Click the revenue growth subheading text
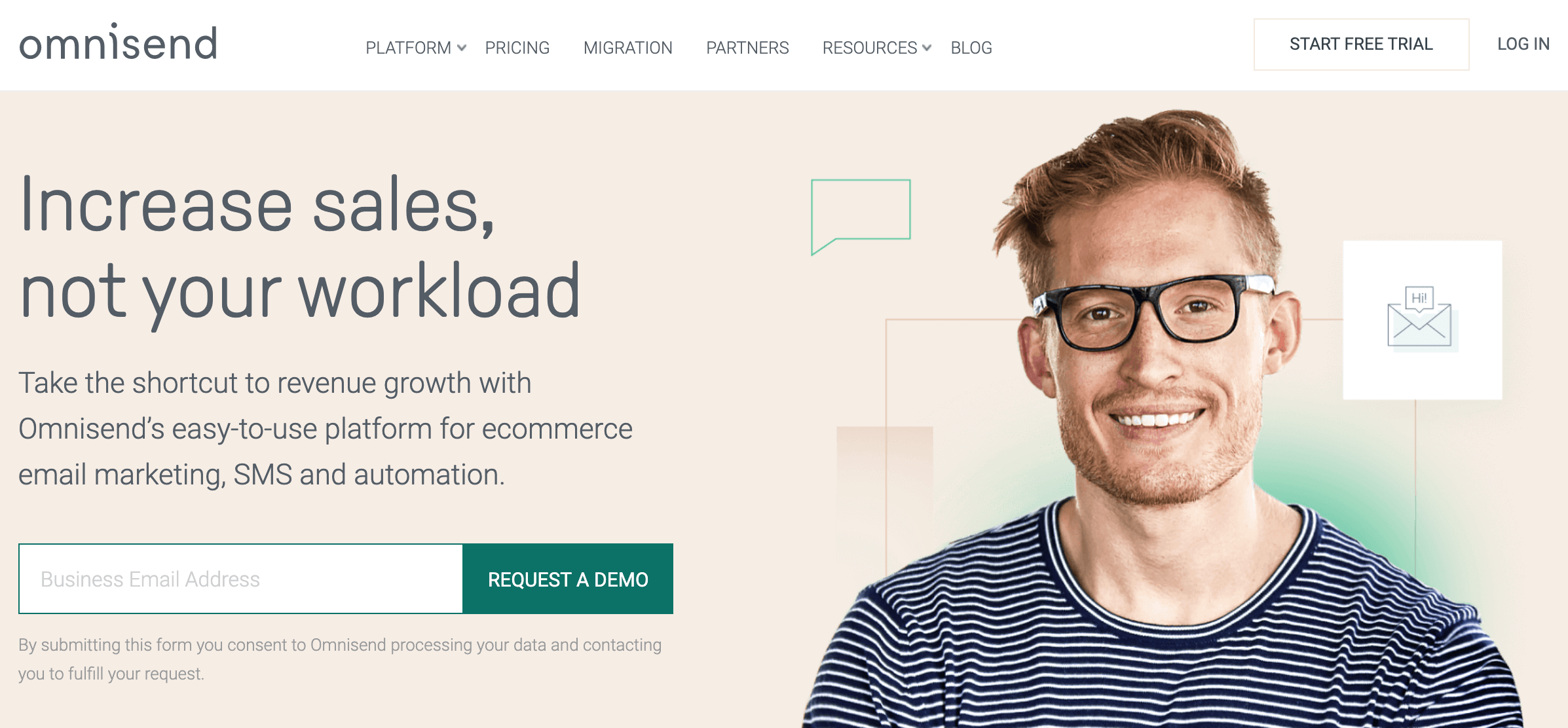Viewport: 1568px width, 728px height. 326,429
